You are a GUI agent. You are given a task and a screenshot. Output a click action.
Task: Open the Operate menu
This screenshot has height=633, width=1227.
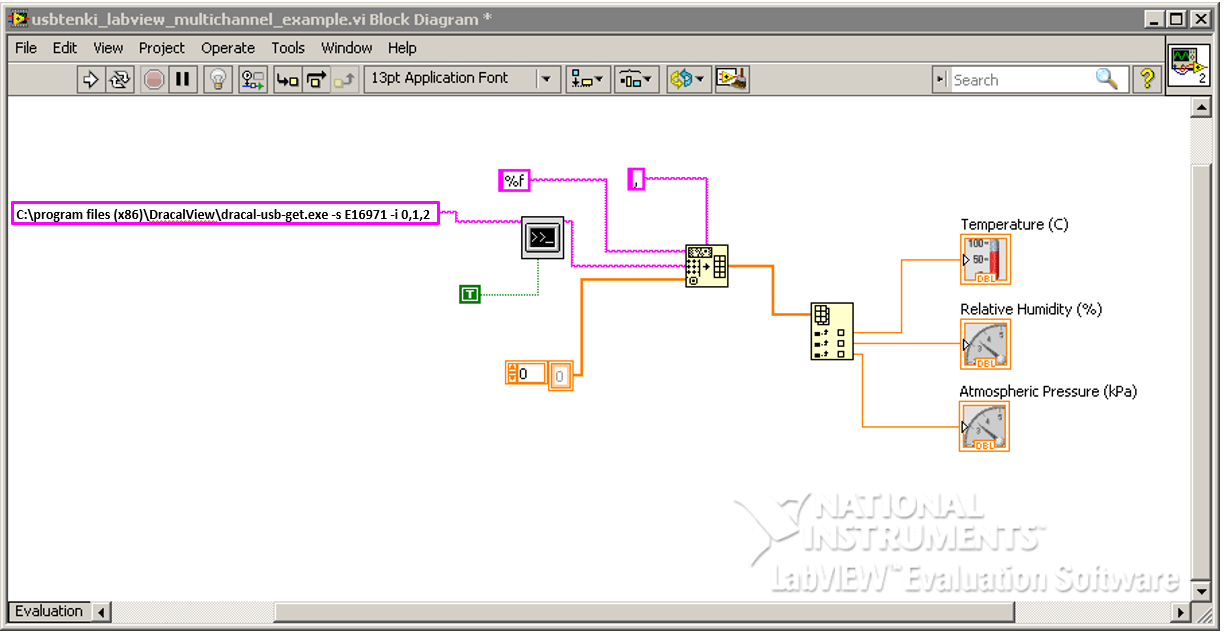[x=228, y=48]
